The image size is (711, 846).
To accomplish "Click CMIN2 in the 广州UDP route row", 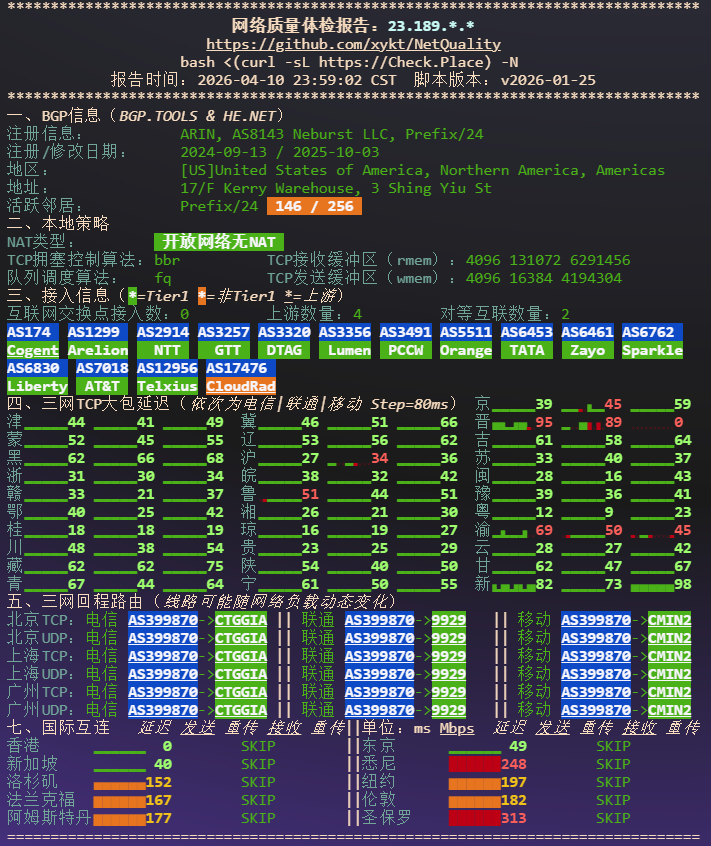I will (x=669, y=710).
